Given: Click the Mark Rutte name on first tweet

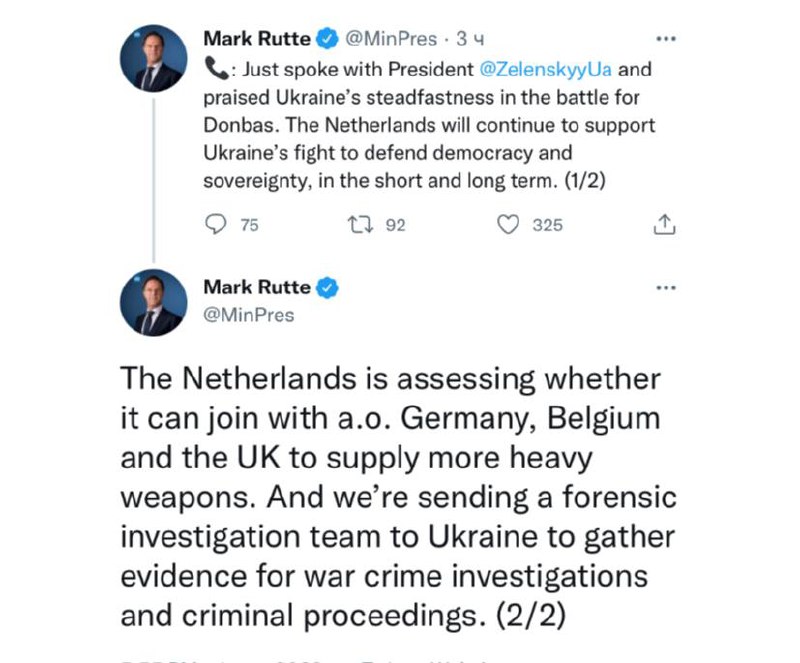Looking at the screenshot, I should (257, 39).
